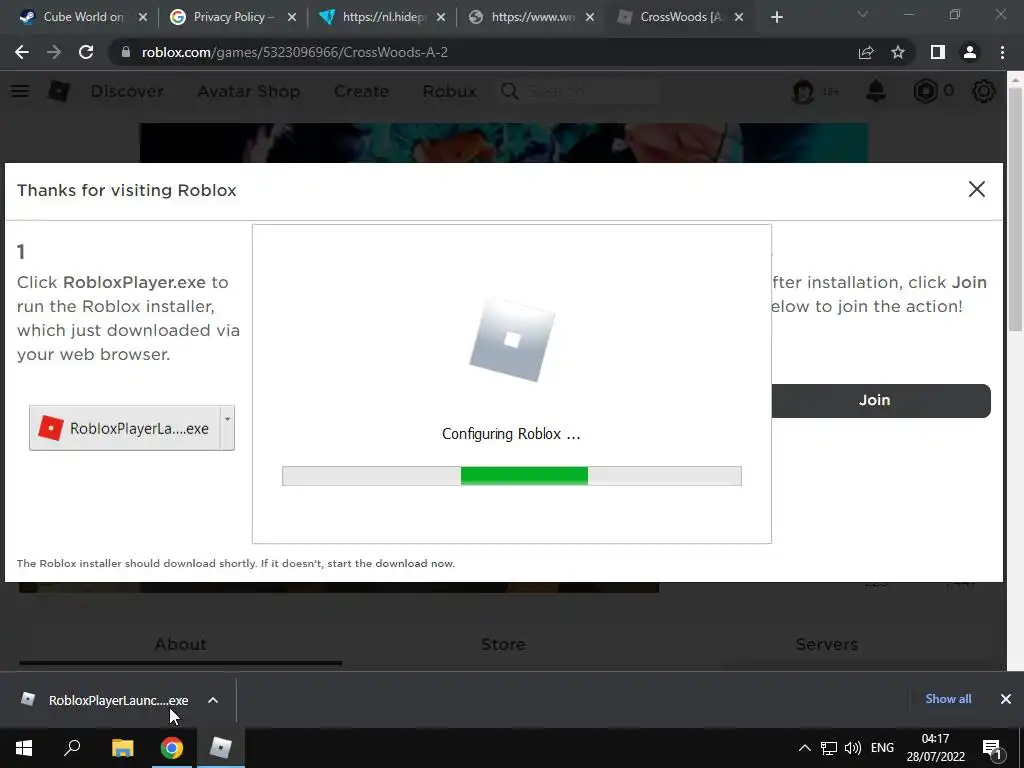This screenshot has height=768, width=1024.
Task: Click the RobloxPlayerLa....exe illustration in step 1
Action: click(125, 428)
